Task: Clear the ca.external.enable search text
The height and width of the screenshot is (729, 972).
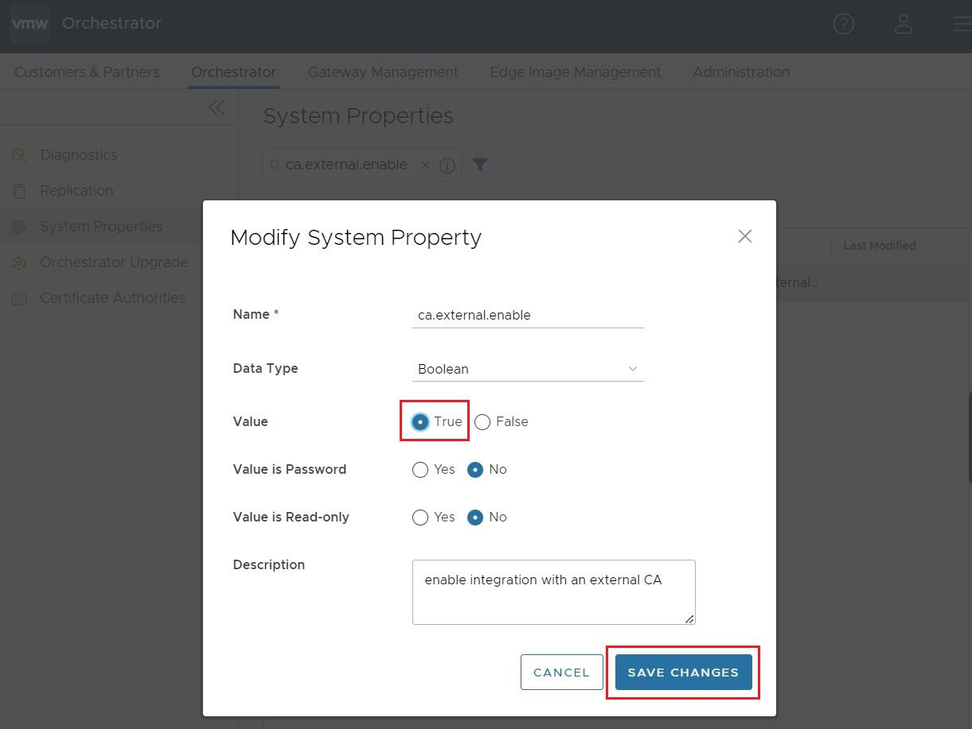Action: coord(425,165)
